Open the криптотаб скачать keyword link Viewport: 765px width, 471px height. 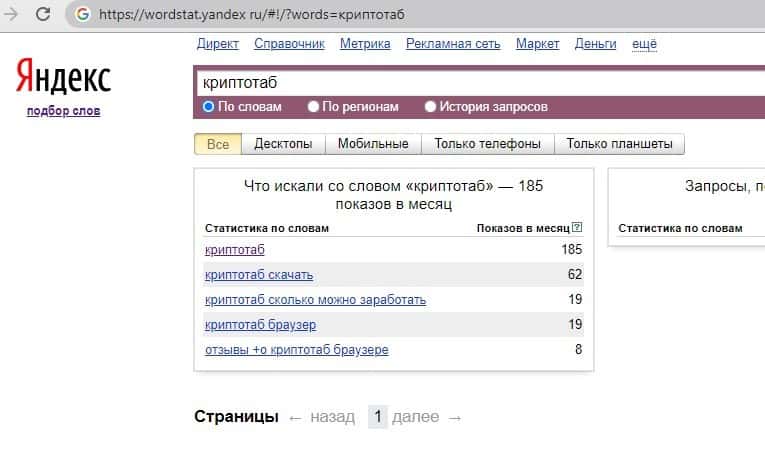tap(259, 275)
